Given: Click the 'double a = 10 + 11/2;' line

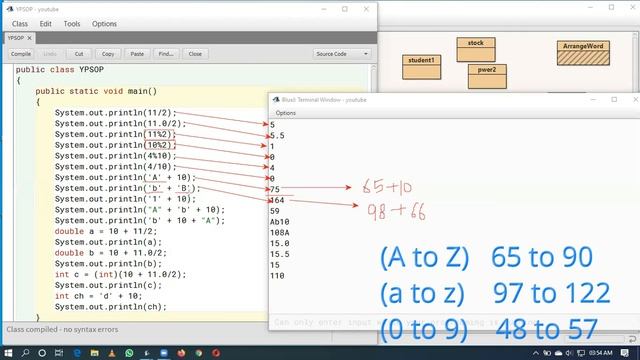Looking at the screenshot, I should coord(106,231).
